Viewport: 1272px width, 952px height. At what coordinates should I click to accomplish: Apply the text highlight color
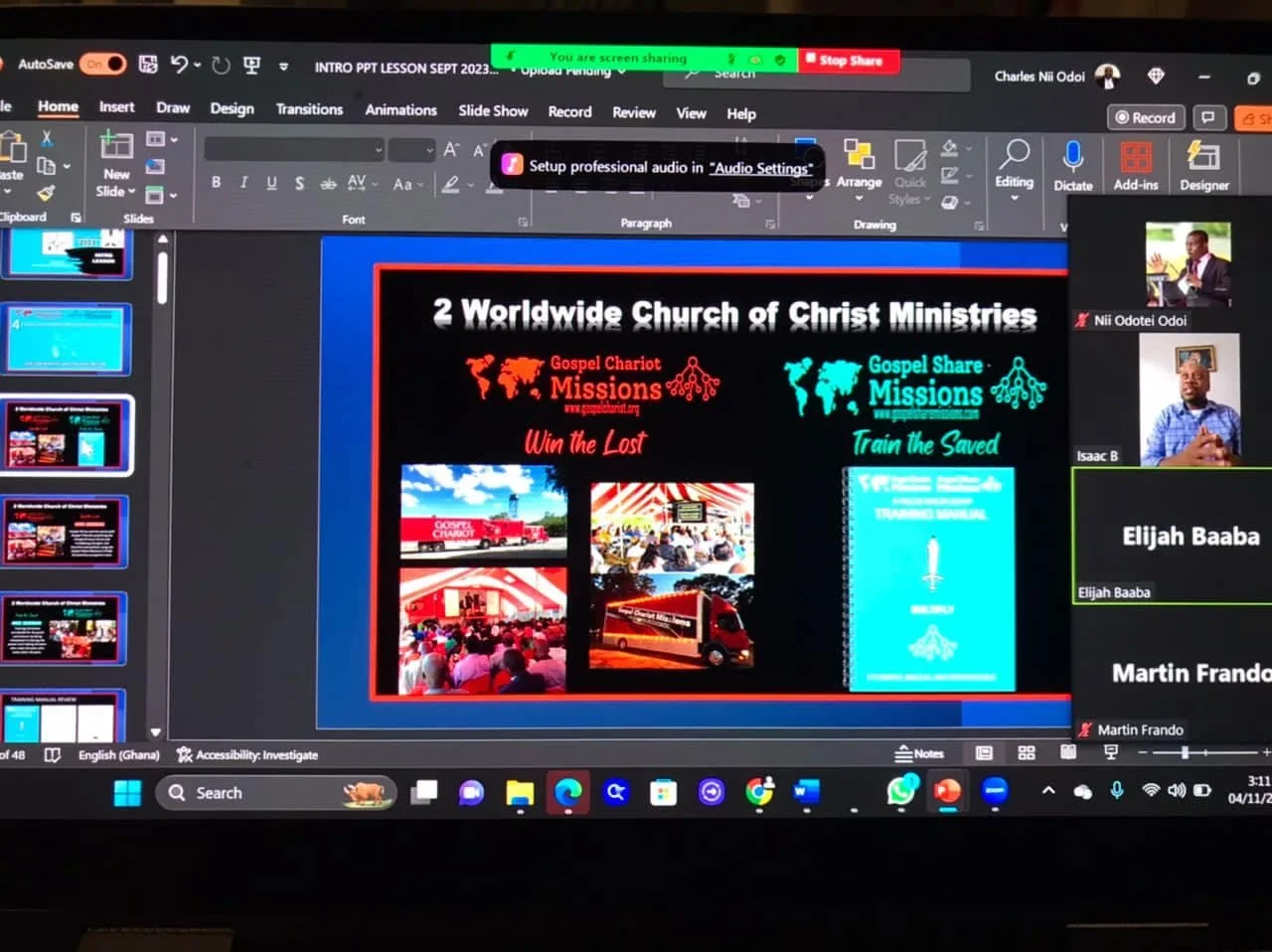pos(451,185)
